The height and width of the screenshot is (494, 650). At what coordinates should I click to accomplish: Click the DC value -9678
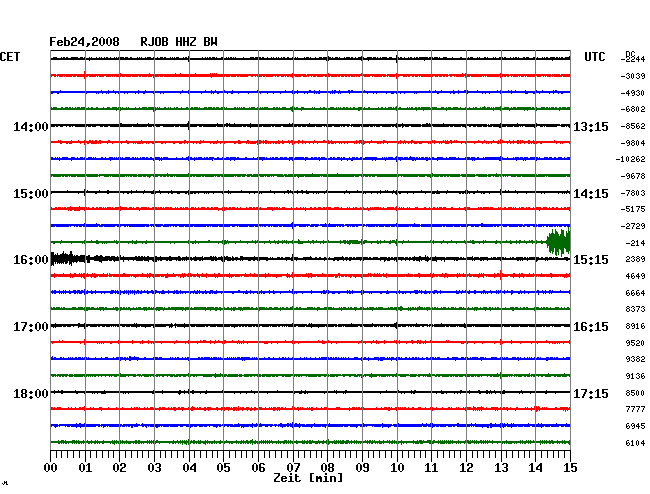633,177
